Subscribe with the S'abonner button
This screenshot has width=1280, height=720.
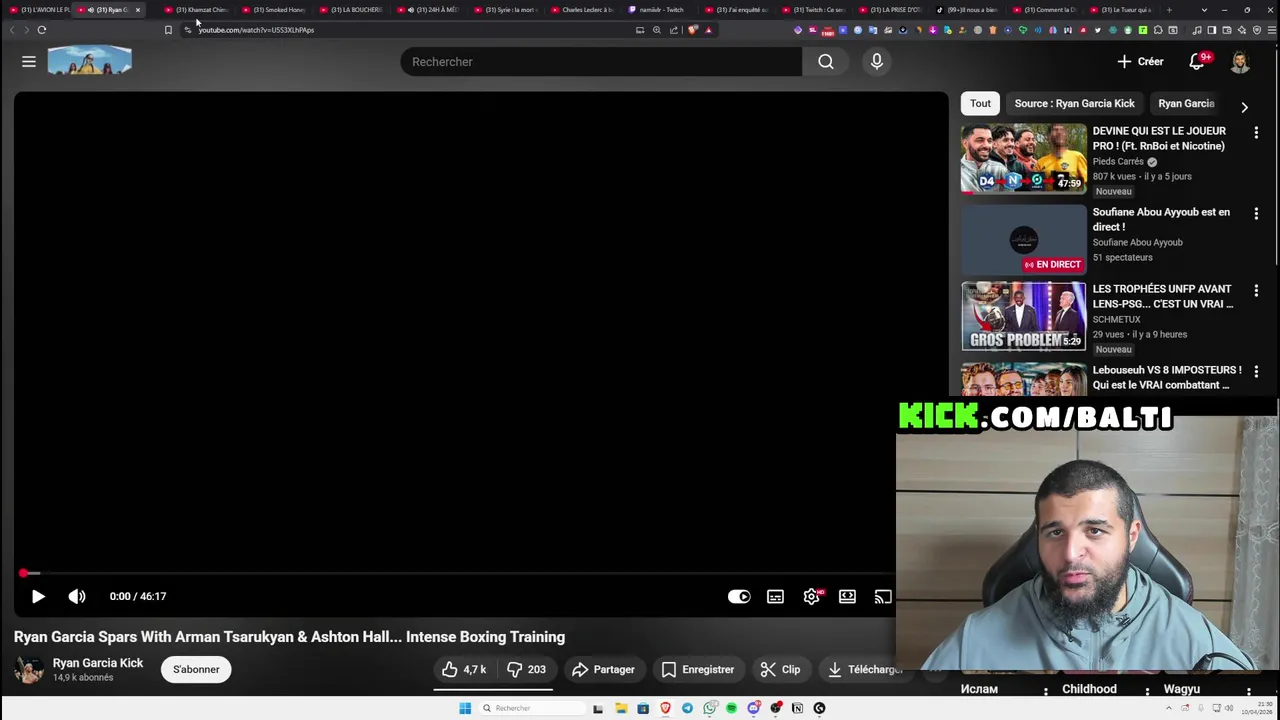tap(196, 669)
